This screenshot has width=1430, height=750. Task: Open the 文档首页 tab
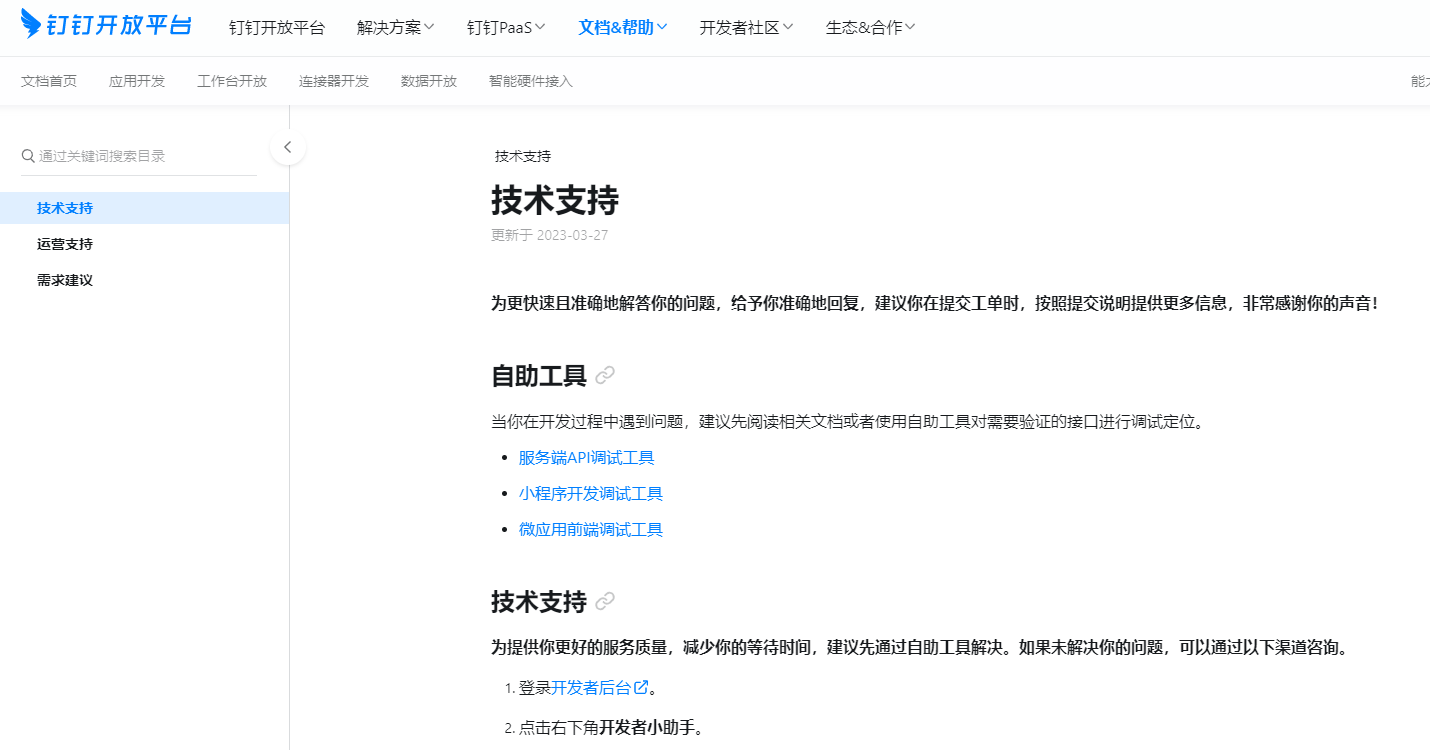49,81
